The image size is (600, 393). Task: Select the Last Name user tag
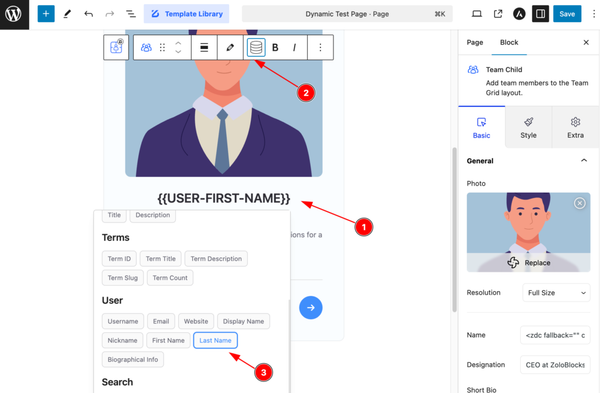click(x=215, y=340)
